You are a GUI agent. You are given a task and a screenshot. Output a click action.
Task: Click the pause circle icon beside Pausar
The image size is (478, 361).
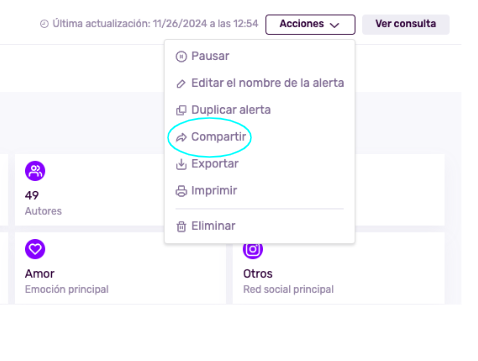coord(181,56)
